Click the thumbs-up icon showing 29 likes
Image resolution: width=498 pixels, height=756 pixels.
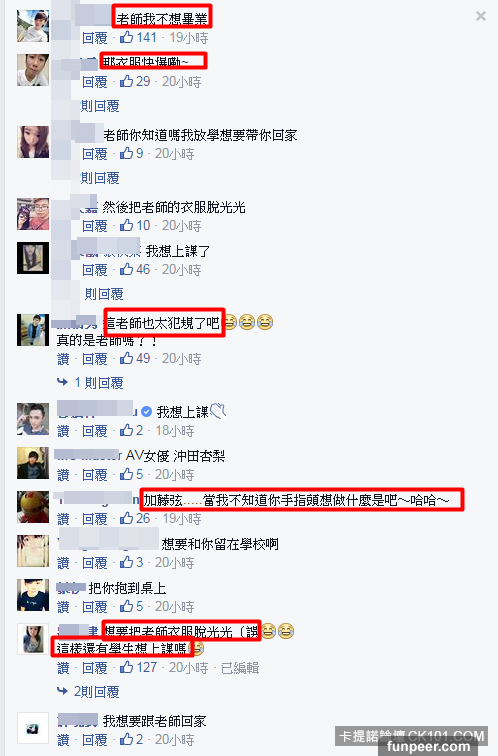127,81
